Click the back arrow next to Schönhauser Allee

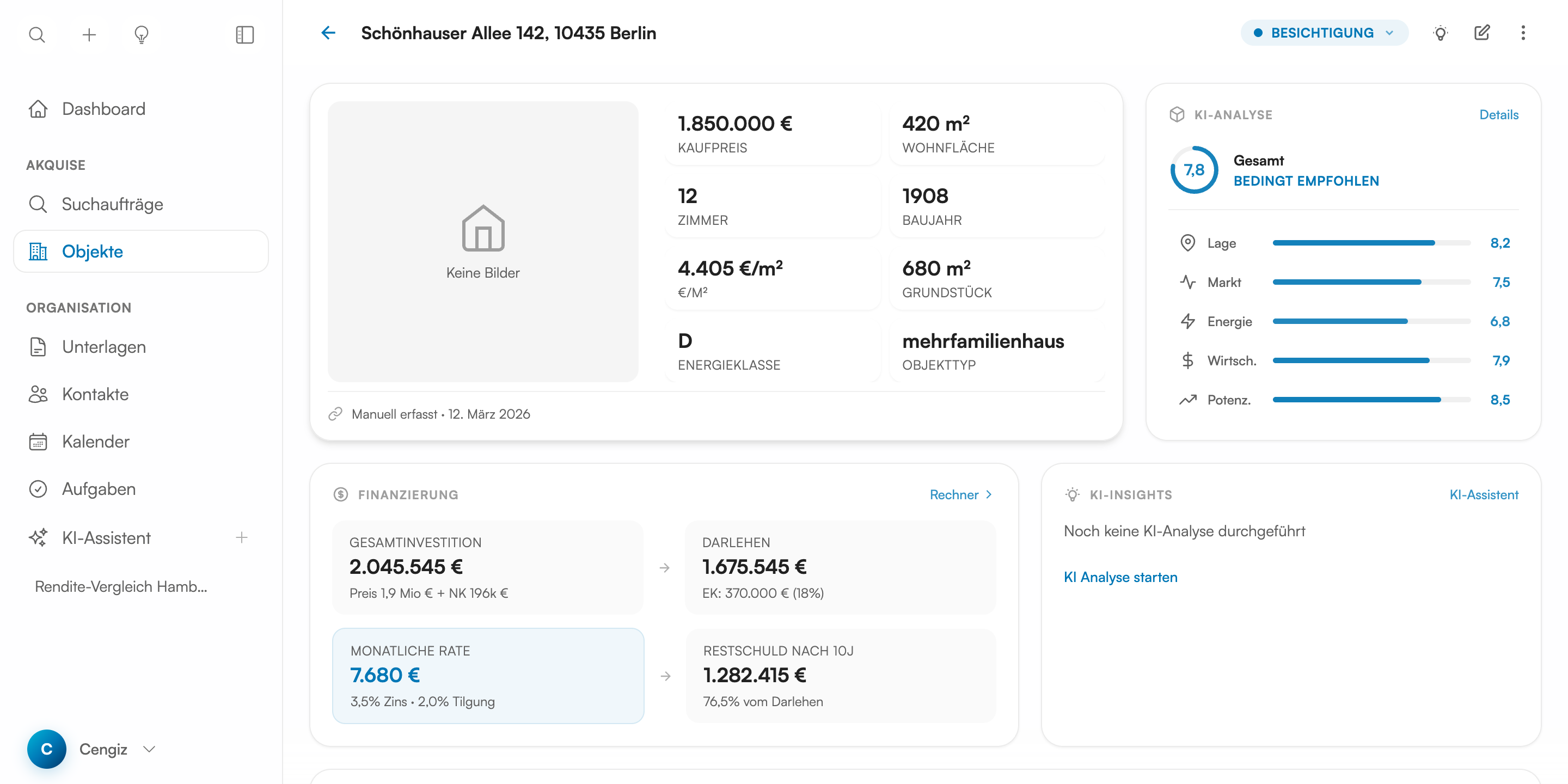coord(328,33)
